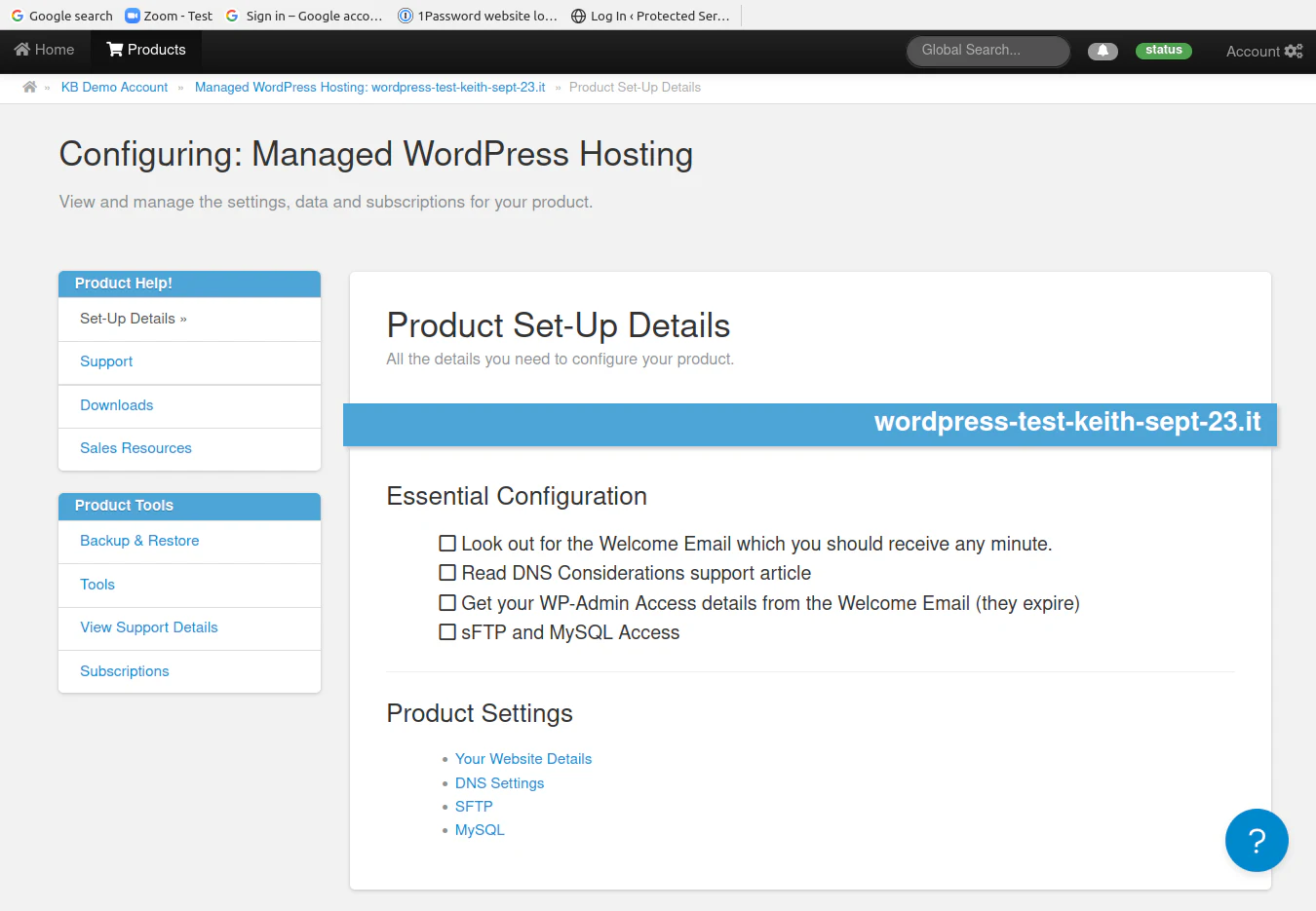Check Read DNS Considerations checkbox

pos(447,573)
